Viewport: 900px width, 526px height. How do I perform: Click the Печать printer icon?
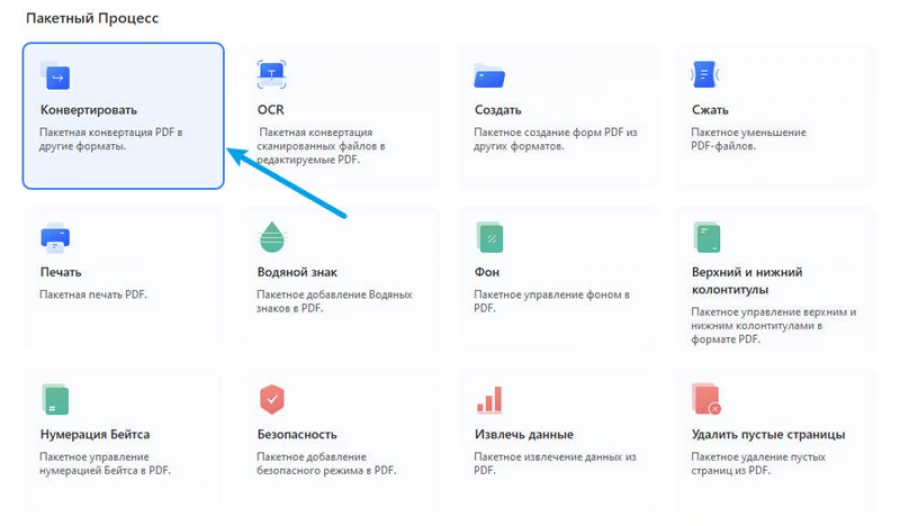[55, 238]
